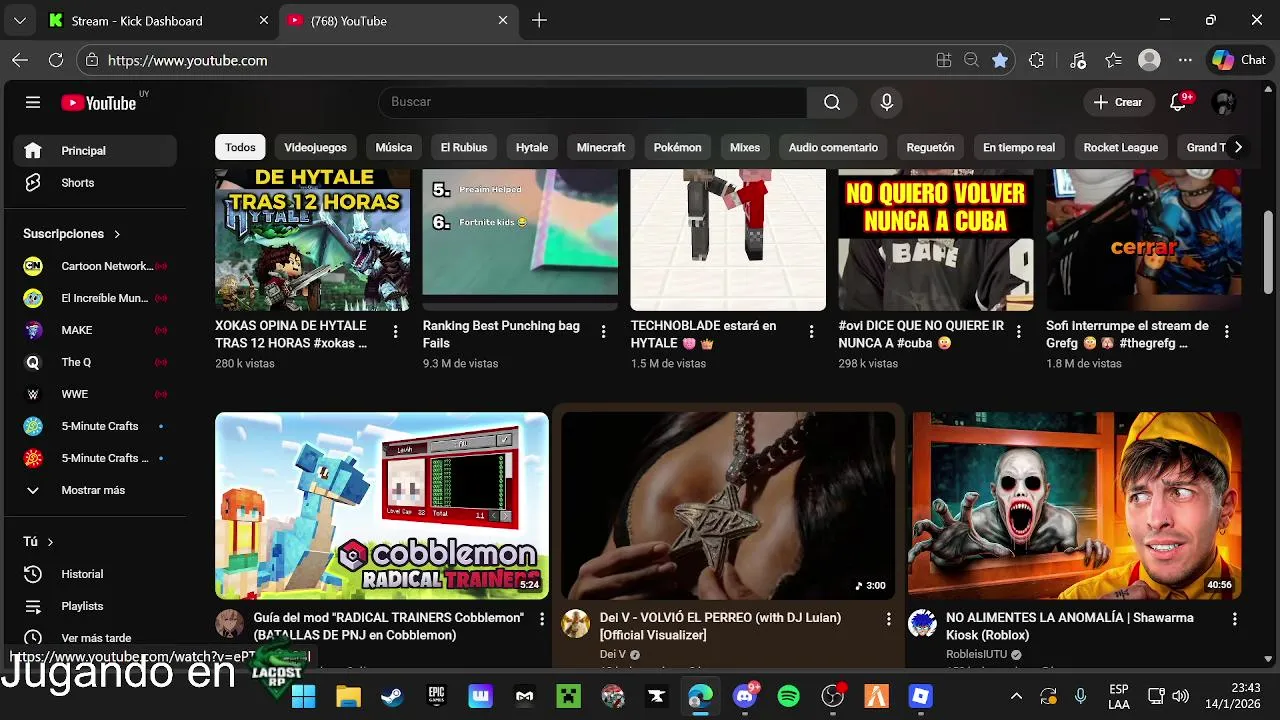
Task: Open a new browser tab
Action: (539, 20)
